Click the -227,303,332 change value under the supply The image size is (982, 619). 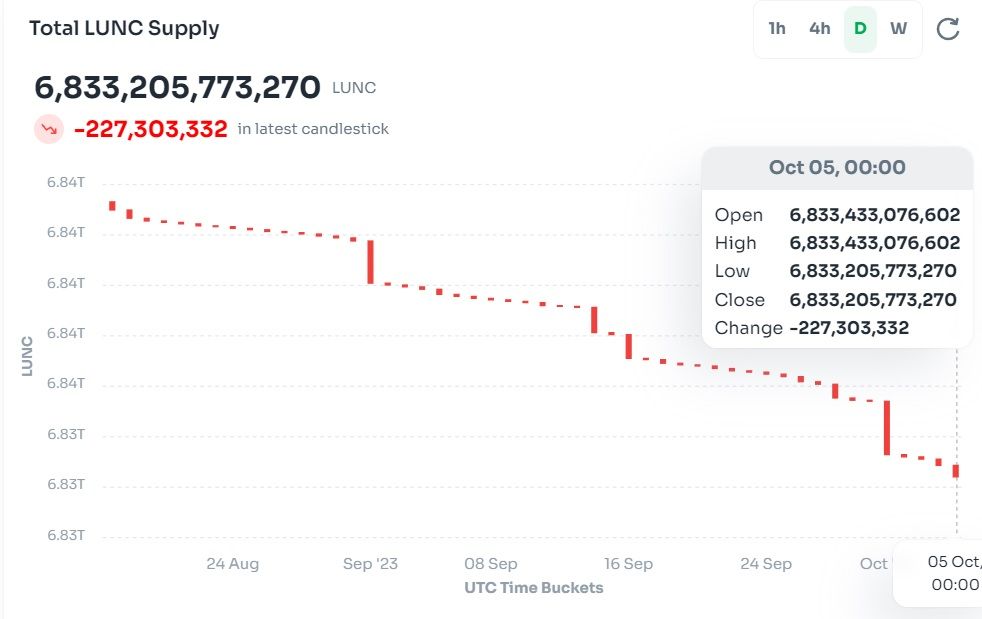click(151, 129)
